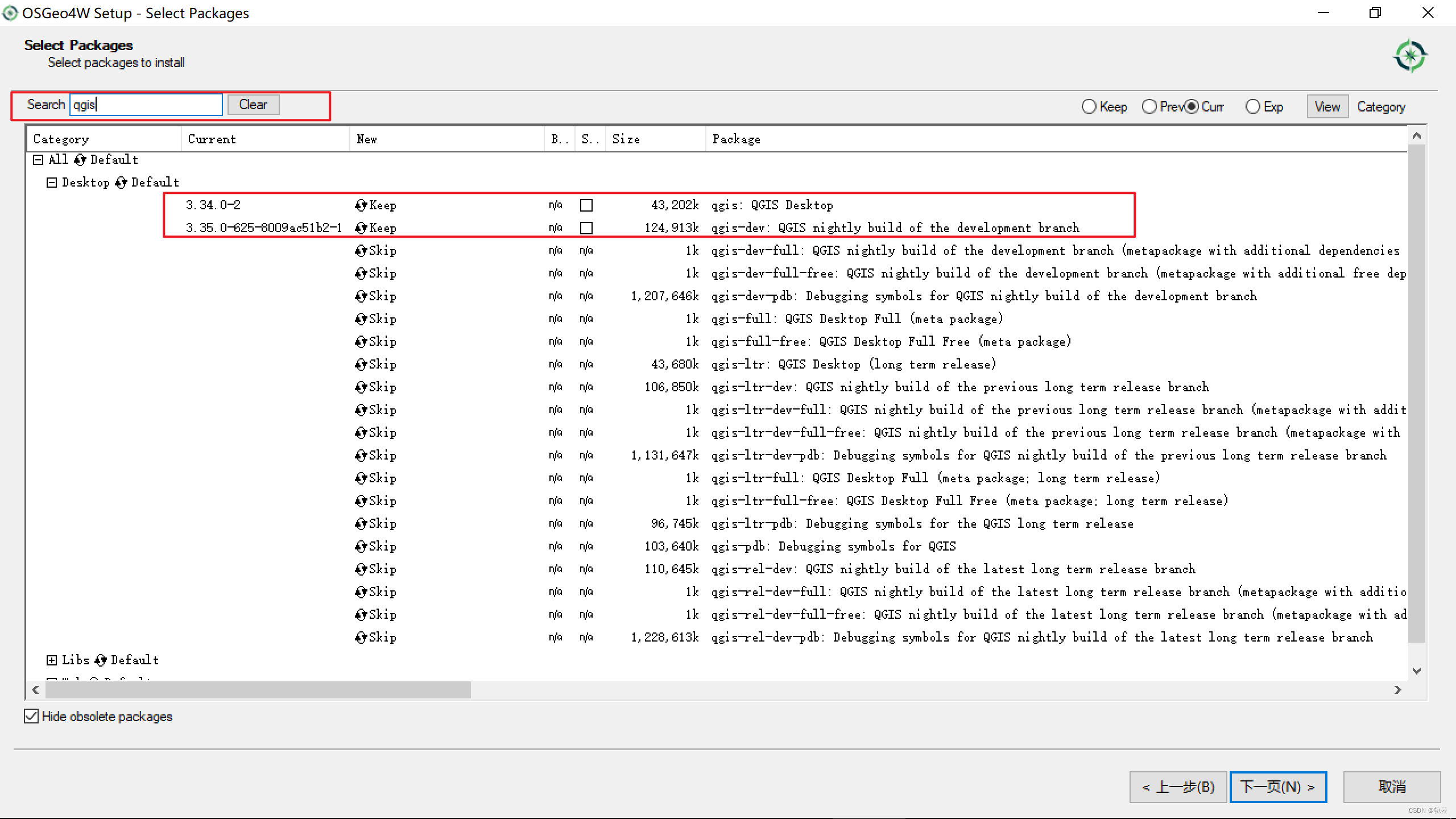The image size is (1456, 819).
Task: Click Skip icon for qgis-ltr-dev-full-free package
Action: pos(361,433)
